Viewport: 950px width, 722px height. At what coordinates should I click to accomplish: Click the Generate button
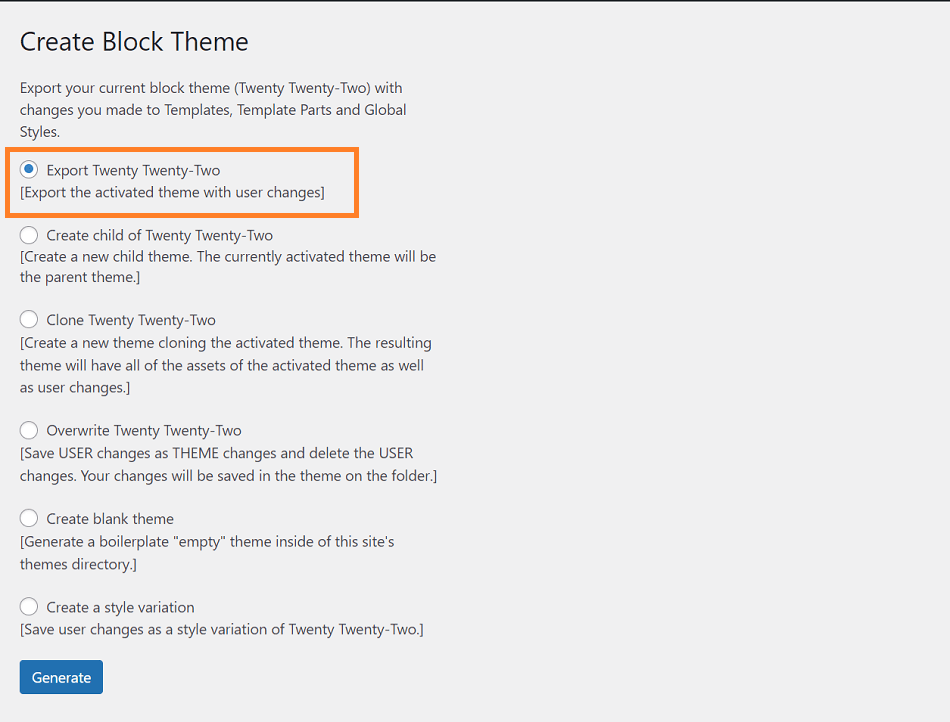pyautogui.click(x=61, y=677)
